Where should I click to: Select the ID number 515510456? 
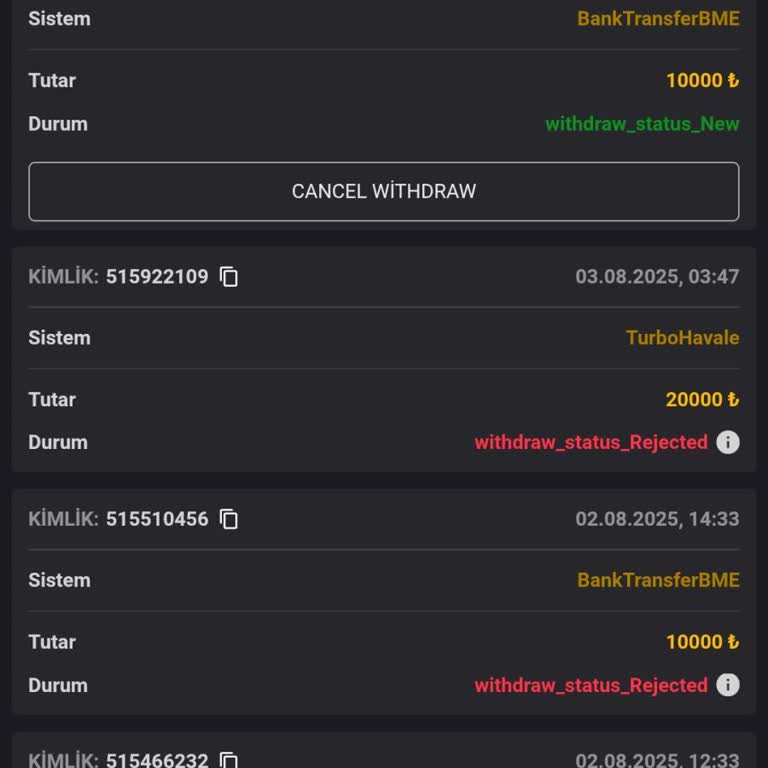tap(157, 519)
